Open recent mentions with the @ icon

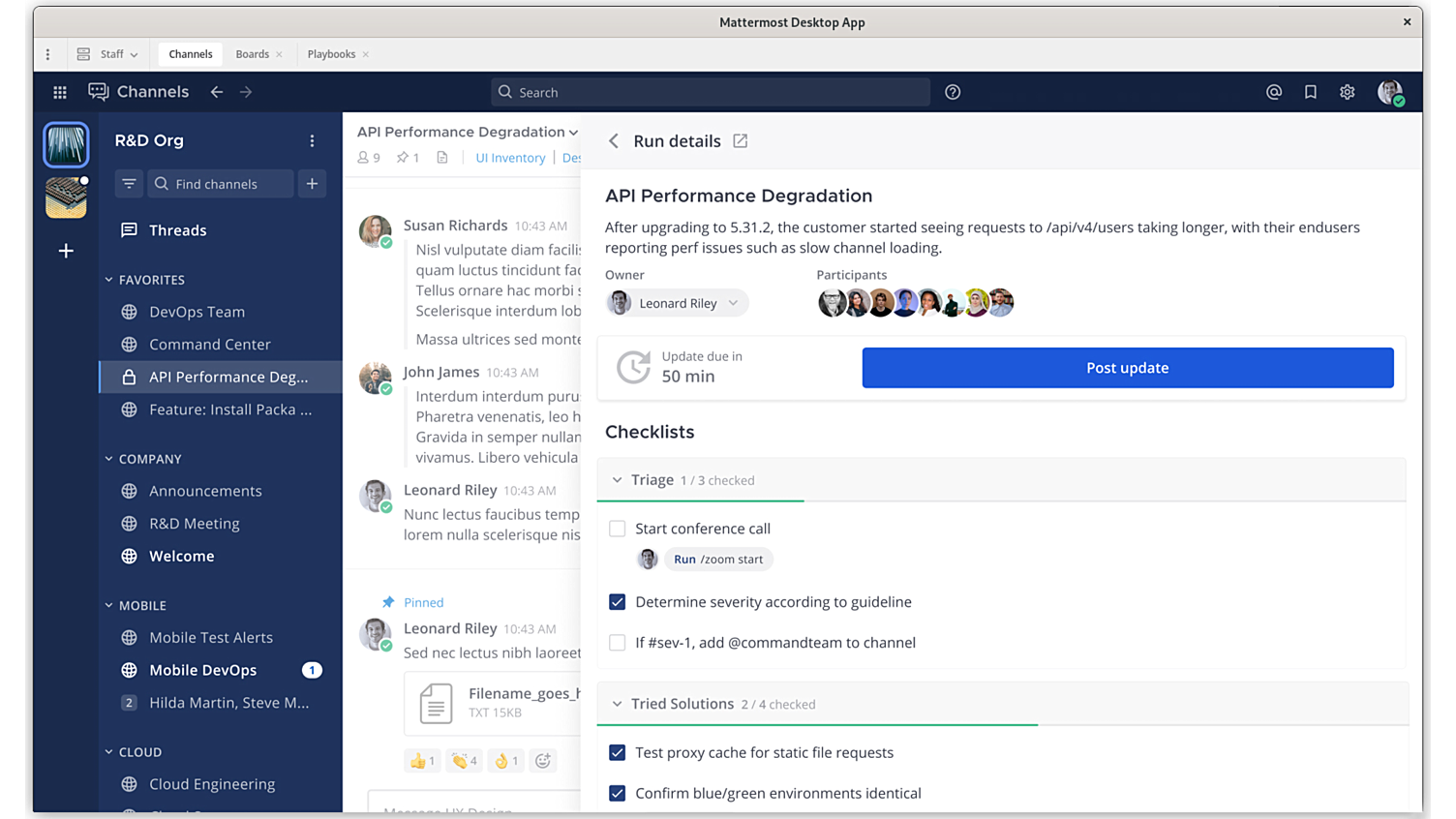pyautogui.click(x=1274, y=92)
